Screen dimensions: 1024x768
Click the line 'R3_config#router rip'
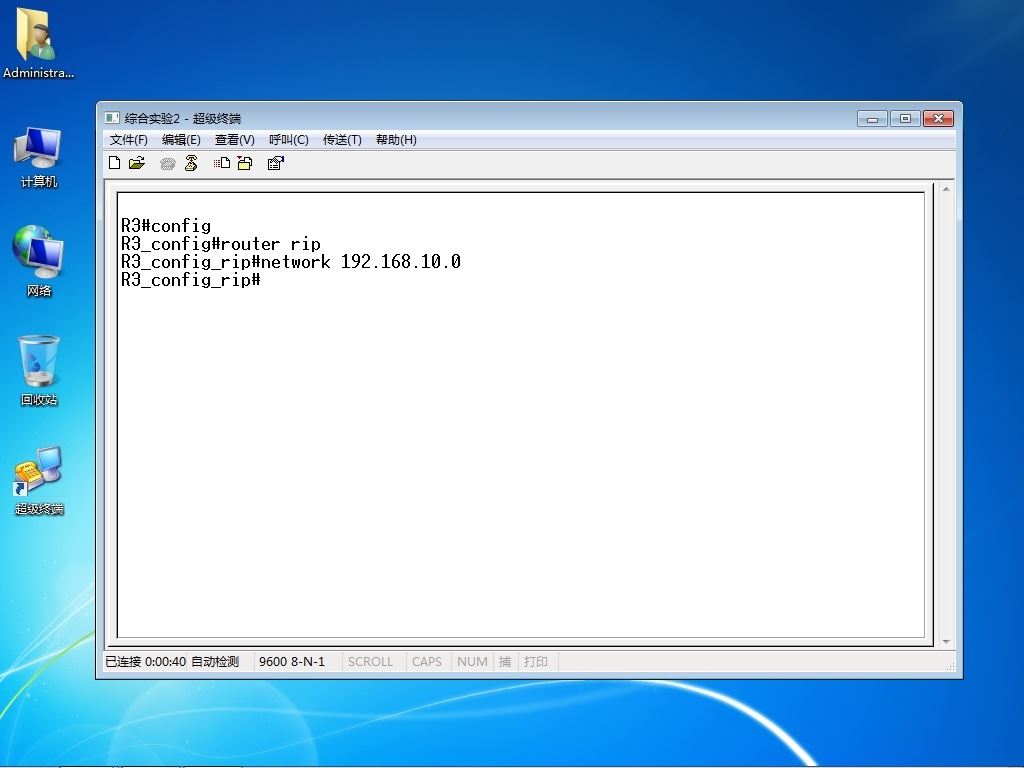(x=221, y=244)
